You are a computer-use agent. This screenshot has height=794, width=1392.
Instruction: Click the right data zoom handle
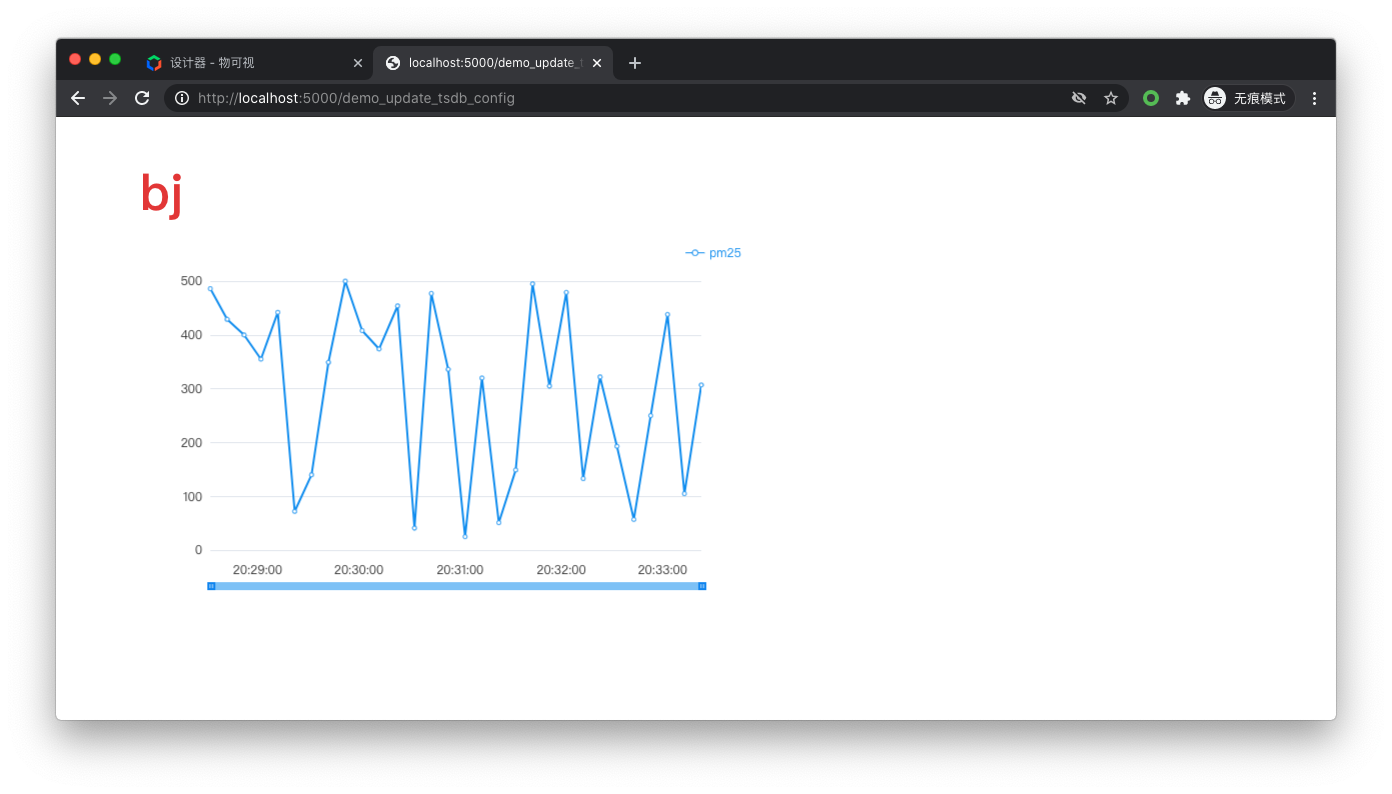click(702, 586)
